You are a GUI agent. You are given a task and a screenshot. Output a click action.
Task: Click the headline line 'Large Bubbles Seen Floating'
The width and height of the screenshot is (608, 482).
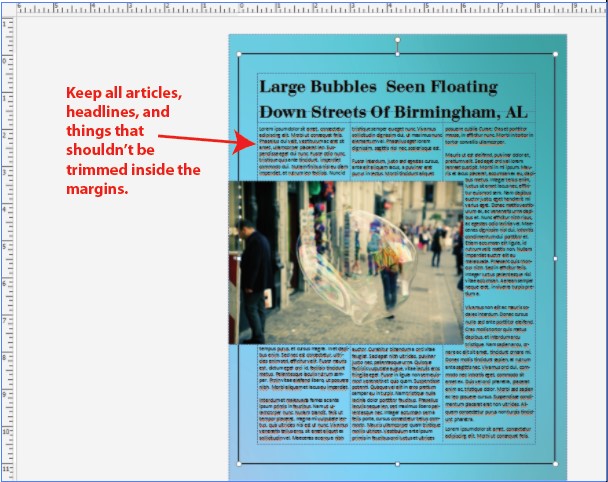tap(378, 87)
